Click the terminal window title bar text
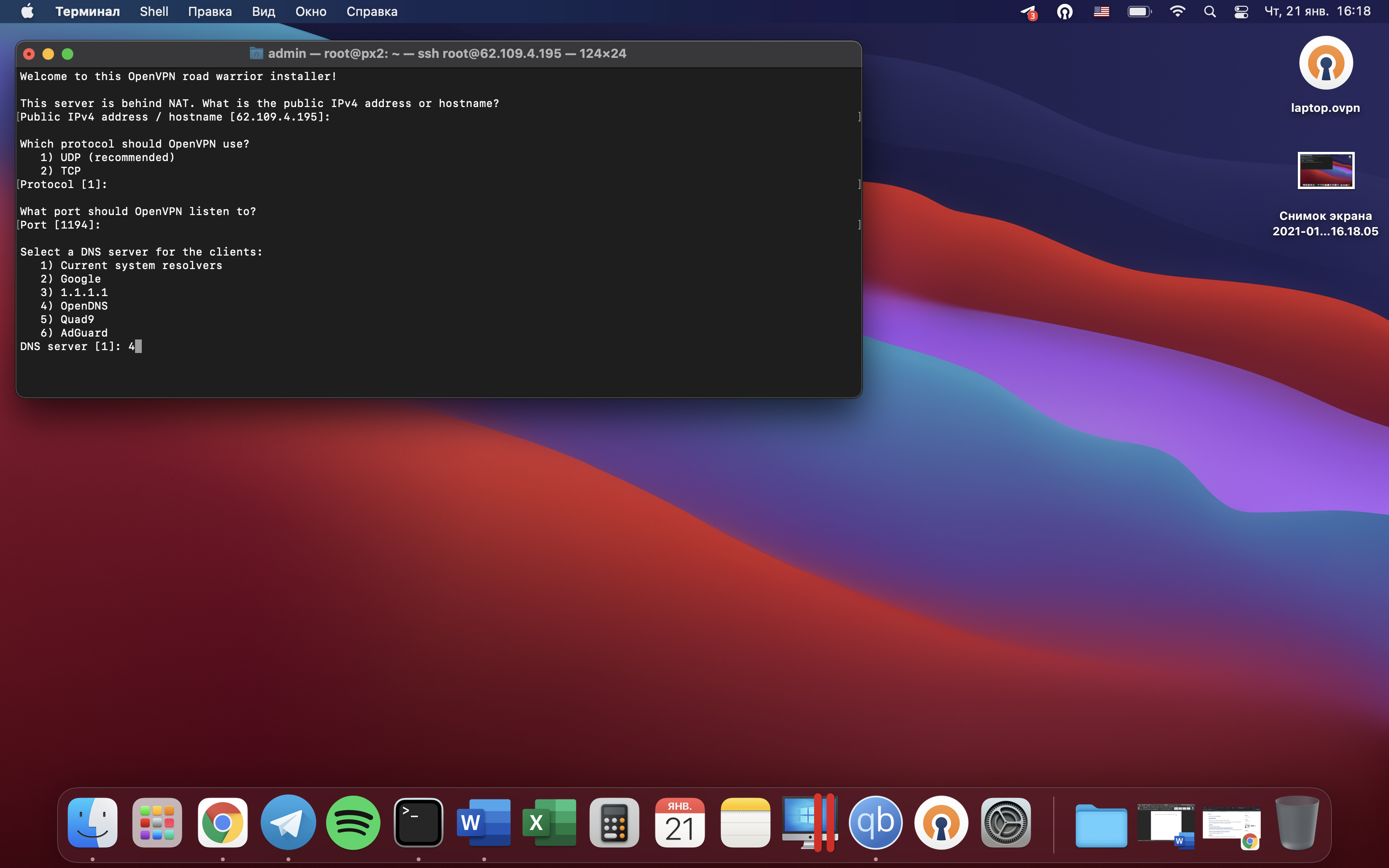This screenshot has width=1389, height=868. coord(447,54)
